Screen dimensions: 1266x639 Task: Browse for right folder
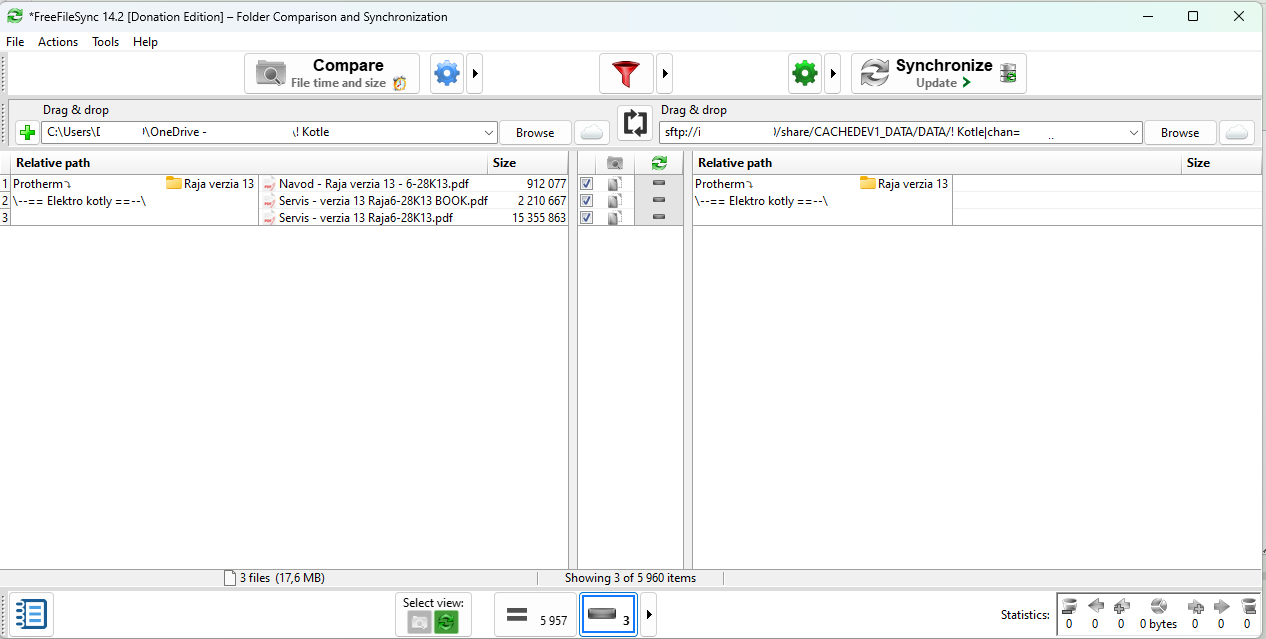click(1180, 132)
